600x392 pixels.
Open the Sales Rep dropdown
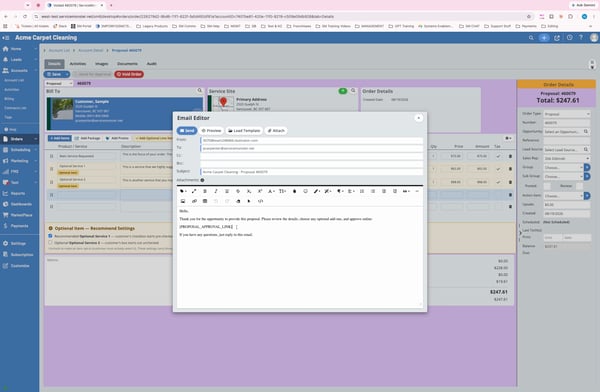[567, 158]
